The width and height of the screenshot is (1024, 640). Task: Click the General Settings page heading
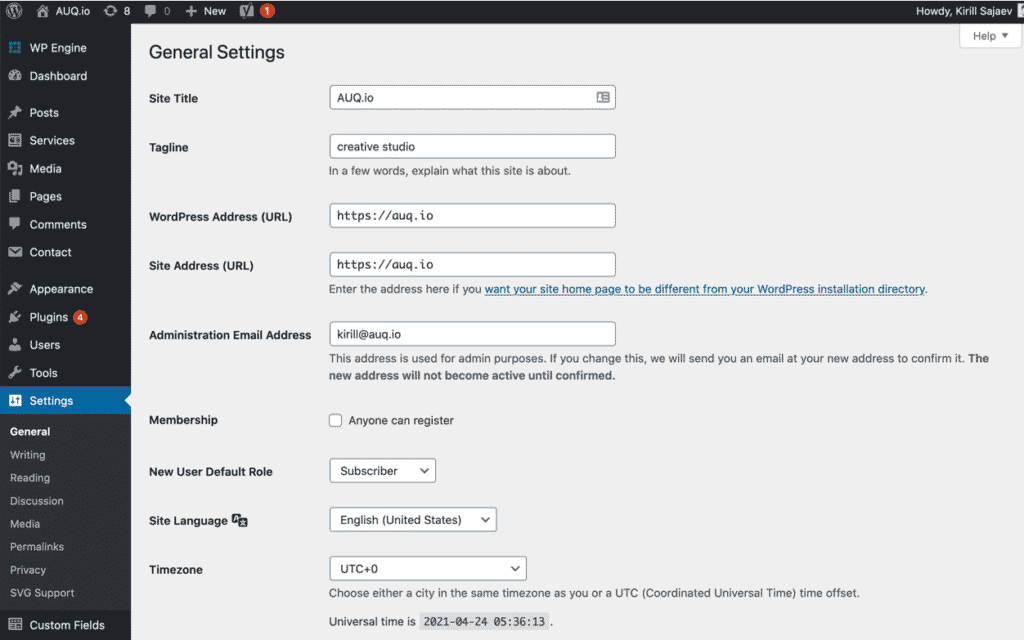217,52
